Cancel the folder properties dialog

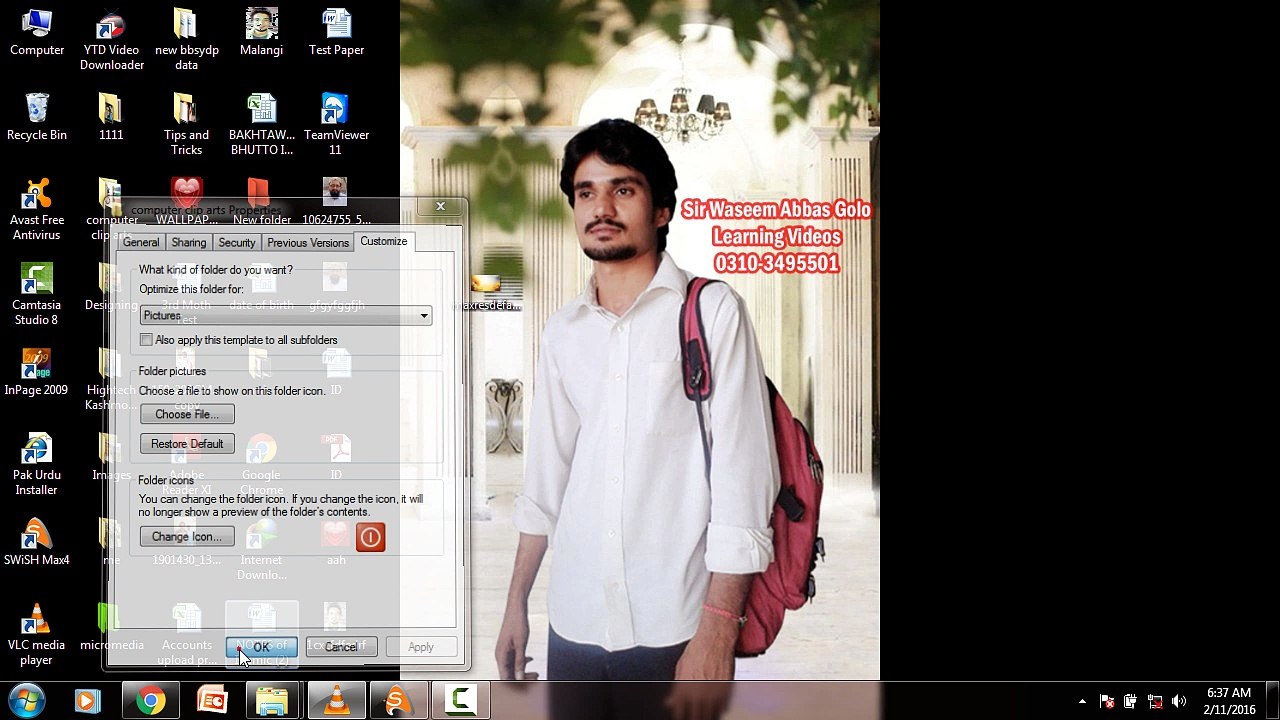coord(341,647)
